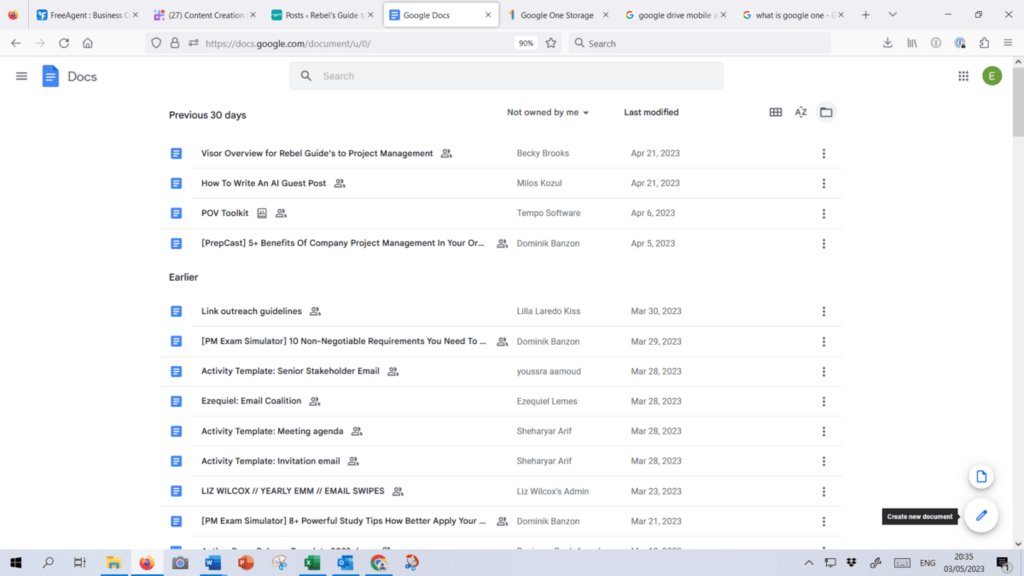The height and width of the screenshot is (576, 1024).
Task: Open more options for LIZ WILCOX email swipes
Action: (824, 492)
